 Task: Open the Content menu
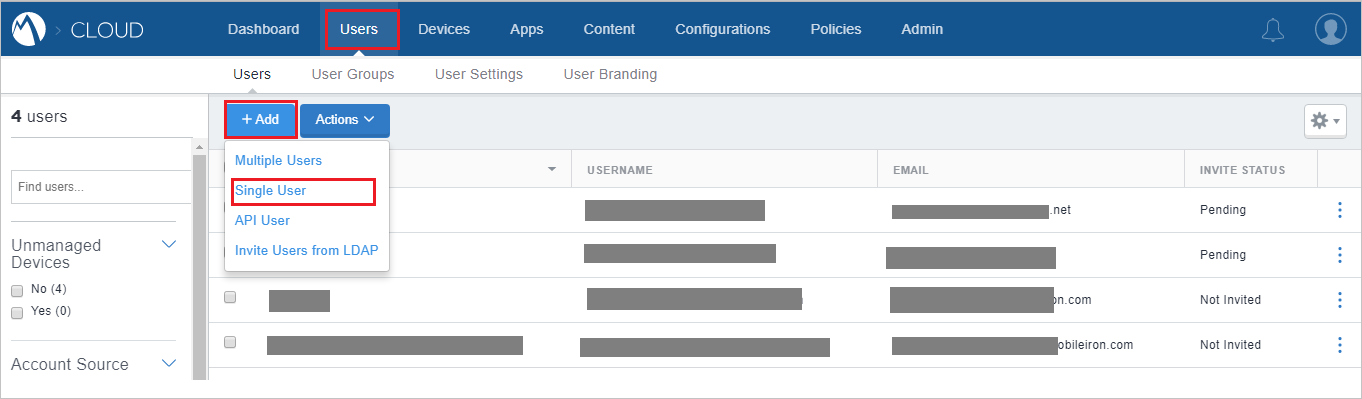(609, 29)
